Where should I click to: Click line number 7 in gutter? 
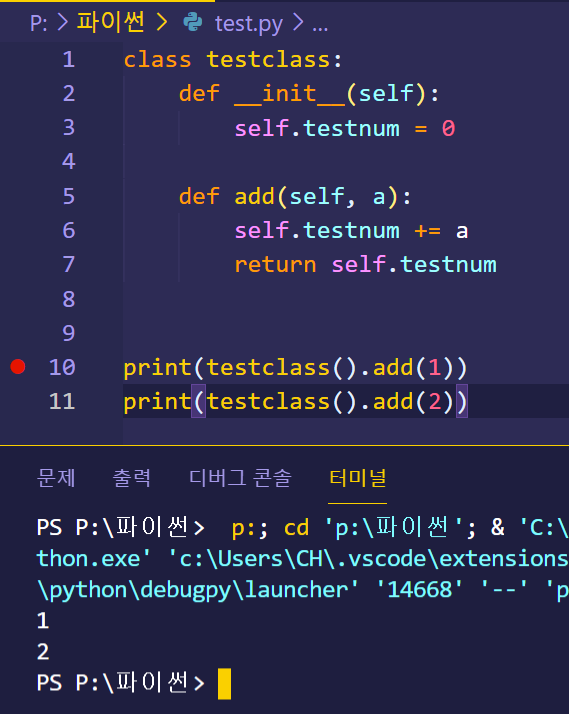point(69,265)
